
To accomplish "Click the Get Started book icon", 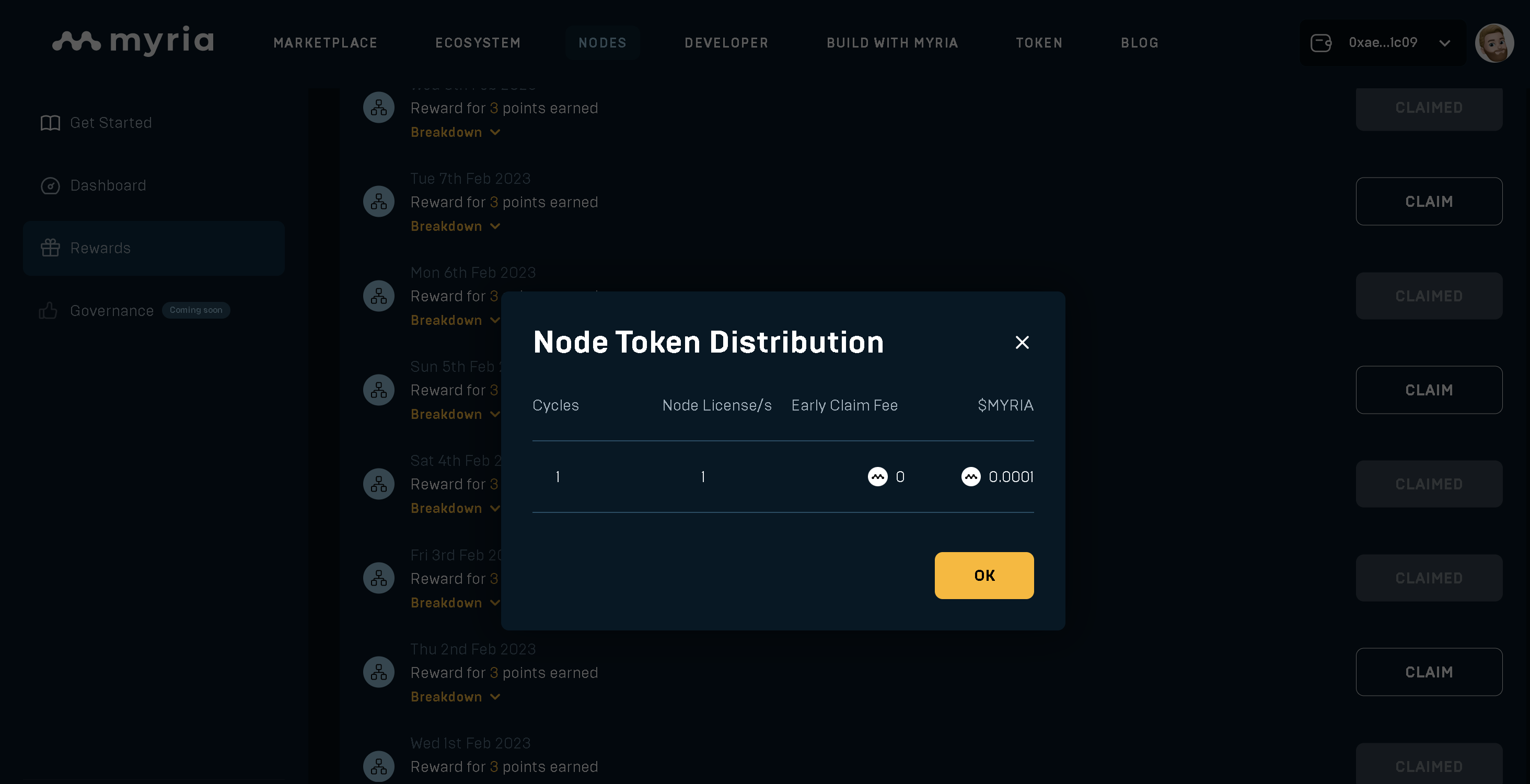I will coord(51,123).
